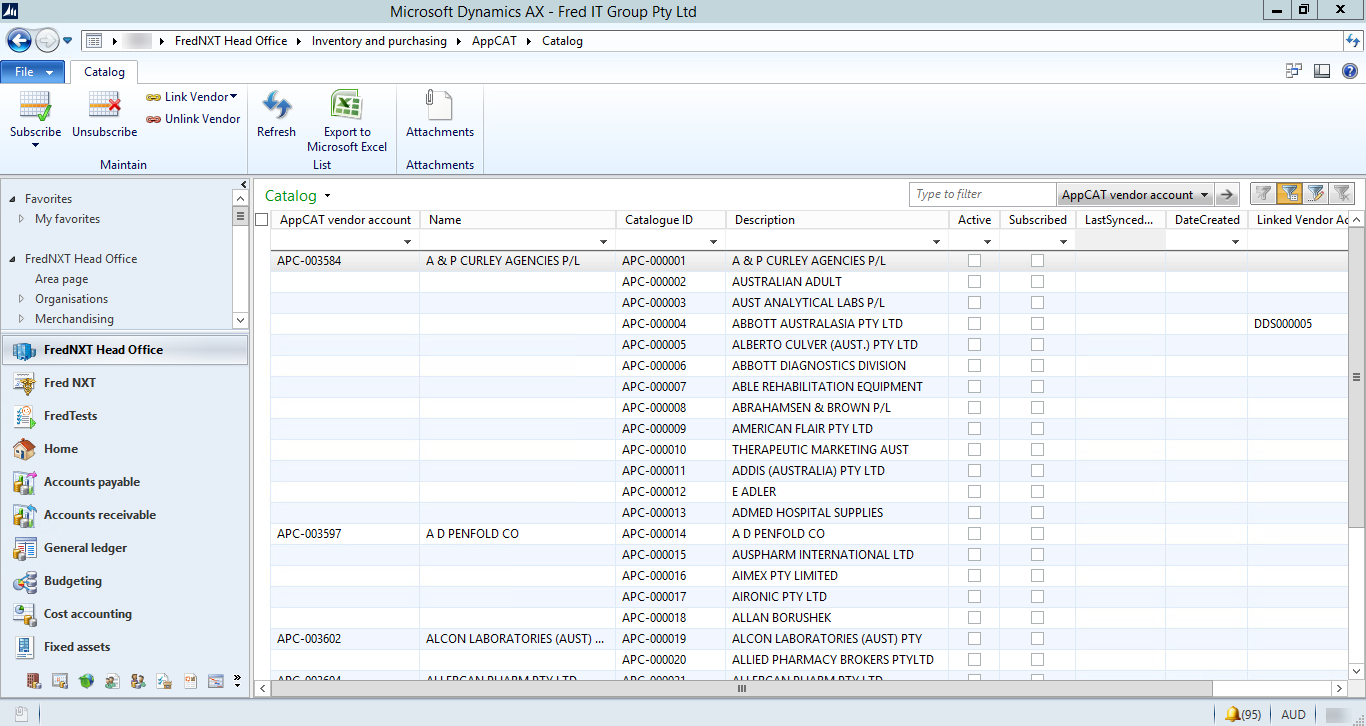Open the File menu tab
Image resolution: width=1366 pixels, height=726 pixels.
point(33,72)
